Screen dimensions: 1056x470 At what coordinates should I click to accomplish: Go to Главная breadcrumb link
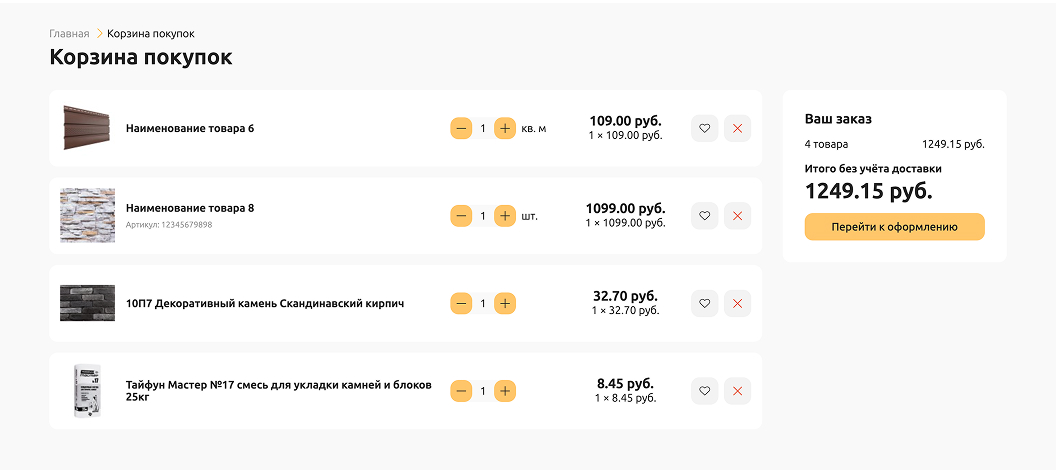[x=69, y=34]
